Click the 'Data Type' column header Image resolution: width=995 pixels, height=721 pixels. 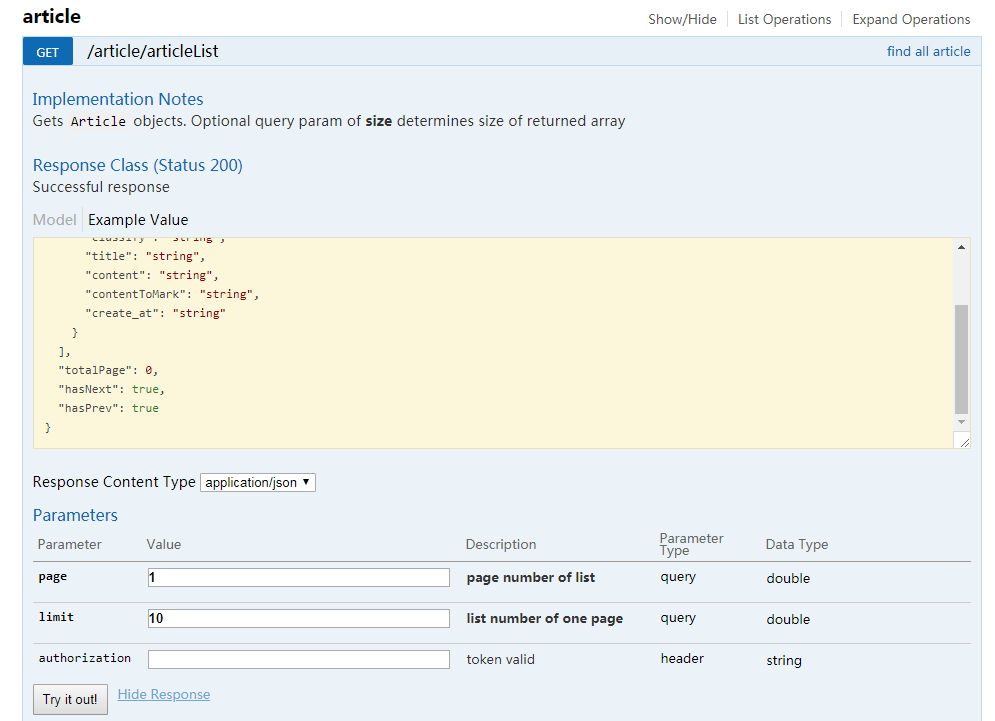pos(796,545)
